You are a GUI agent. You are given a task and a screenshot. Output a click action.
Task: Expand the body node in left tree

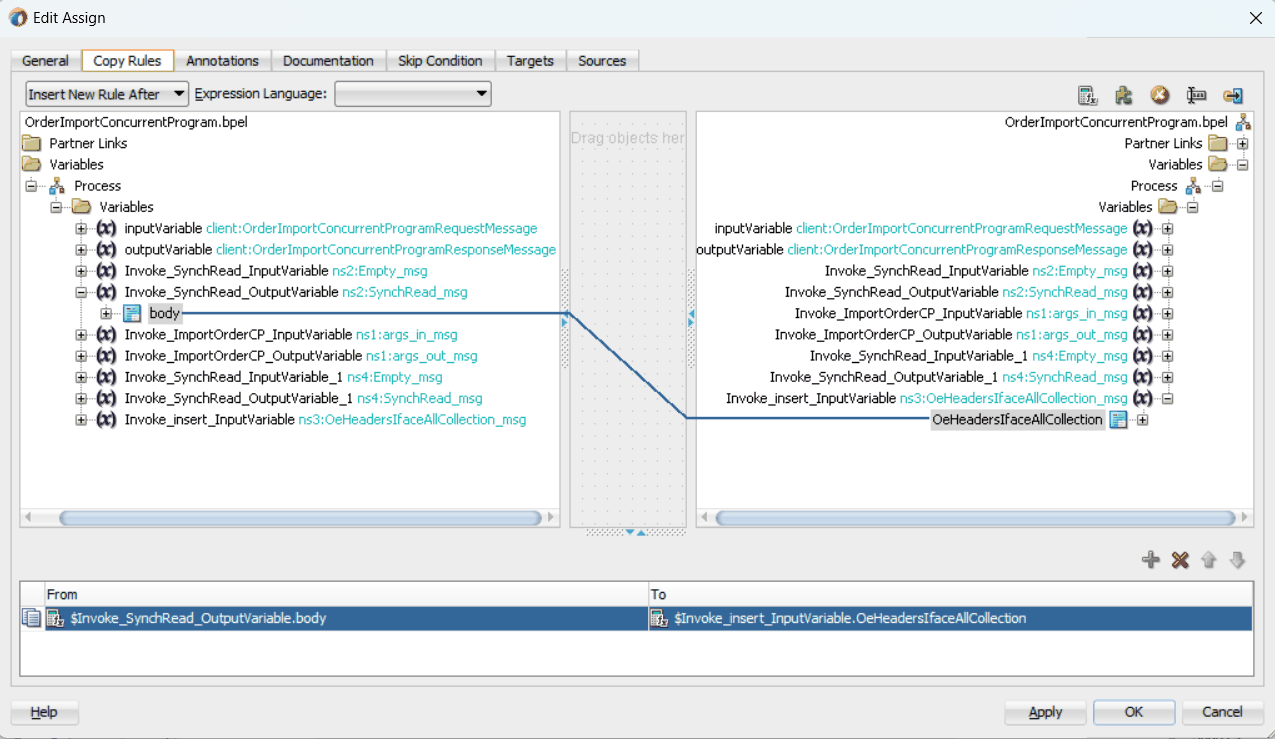click(x=106, y=314)
